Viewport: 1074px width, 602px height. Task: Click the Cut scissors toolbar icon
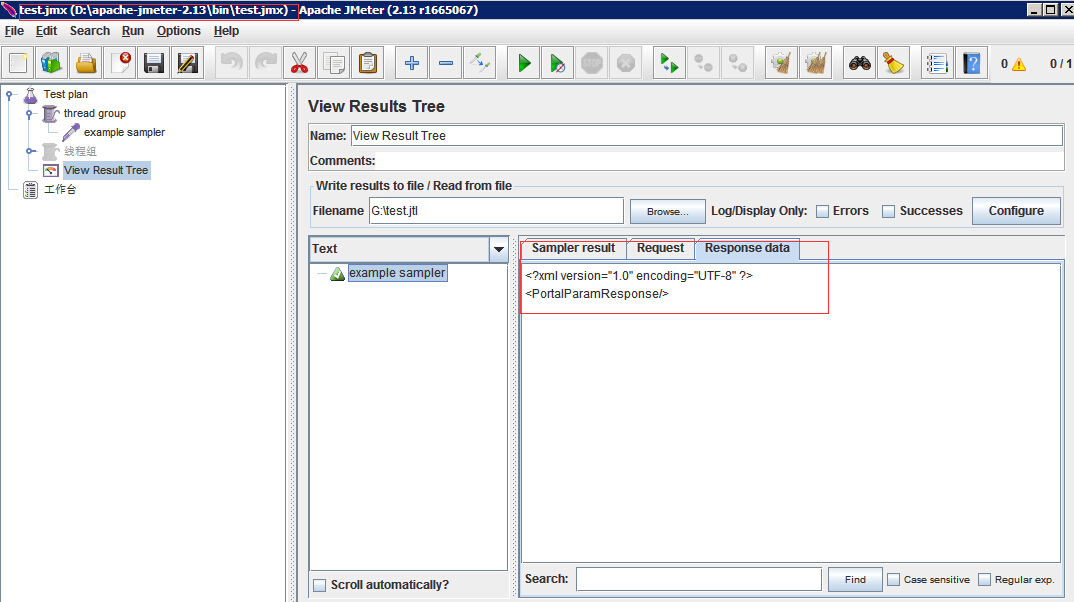[299, 63]
